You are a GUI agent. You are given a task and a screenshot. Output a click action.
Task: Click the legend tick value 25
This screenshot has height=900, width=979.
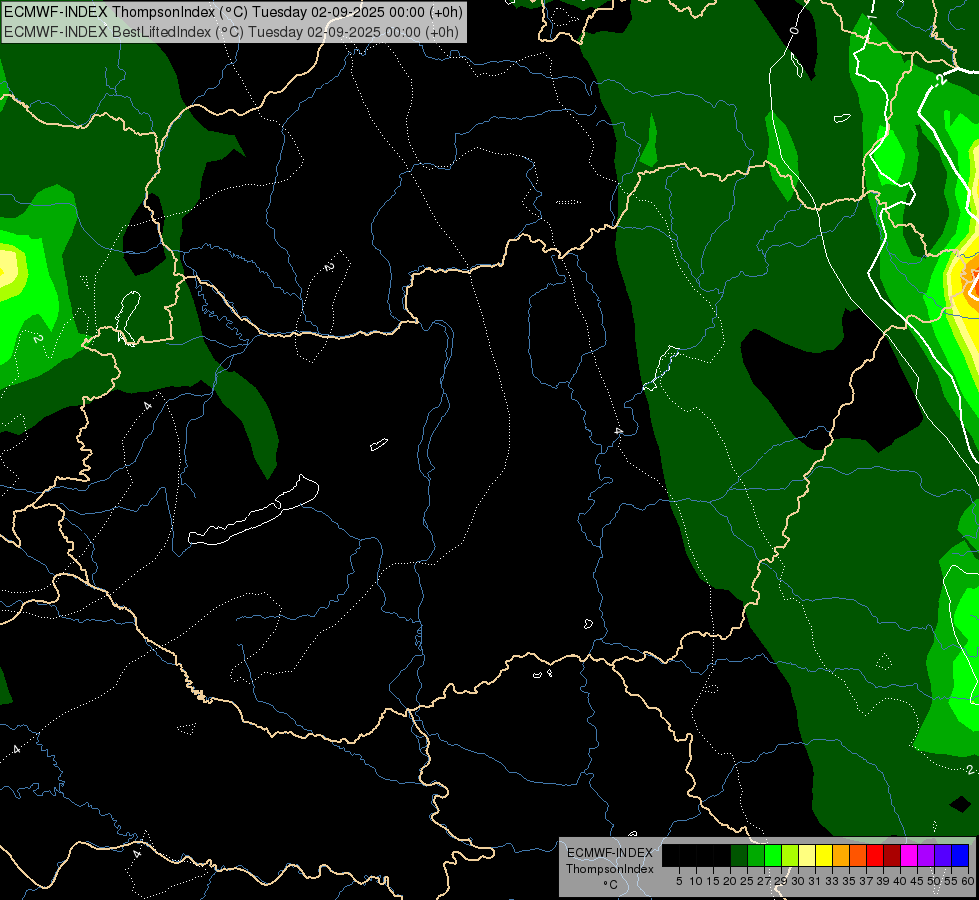747,881
